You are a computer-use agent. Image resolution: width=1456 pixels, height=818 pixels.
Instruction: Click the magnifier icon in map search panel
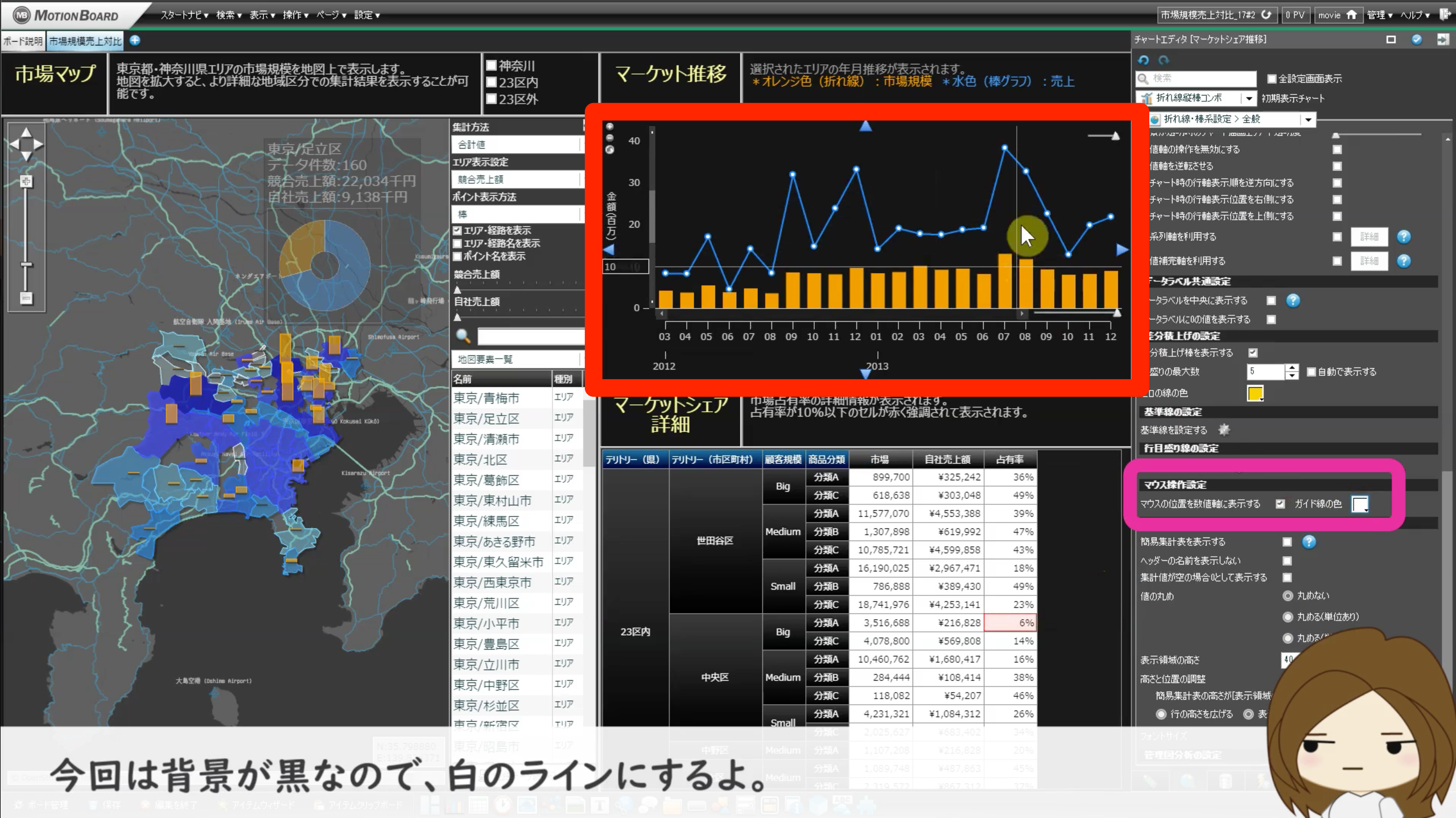pyautogui.click(x=463, y=336)
